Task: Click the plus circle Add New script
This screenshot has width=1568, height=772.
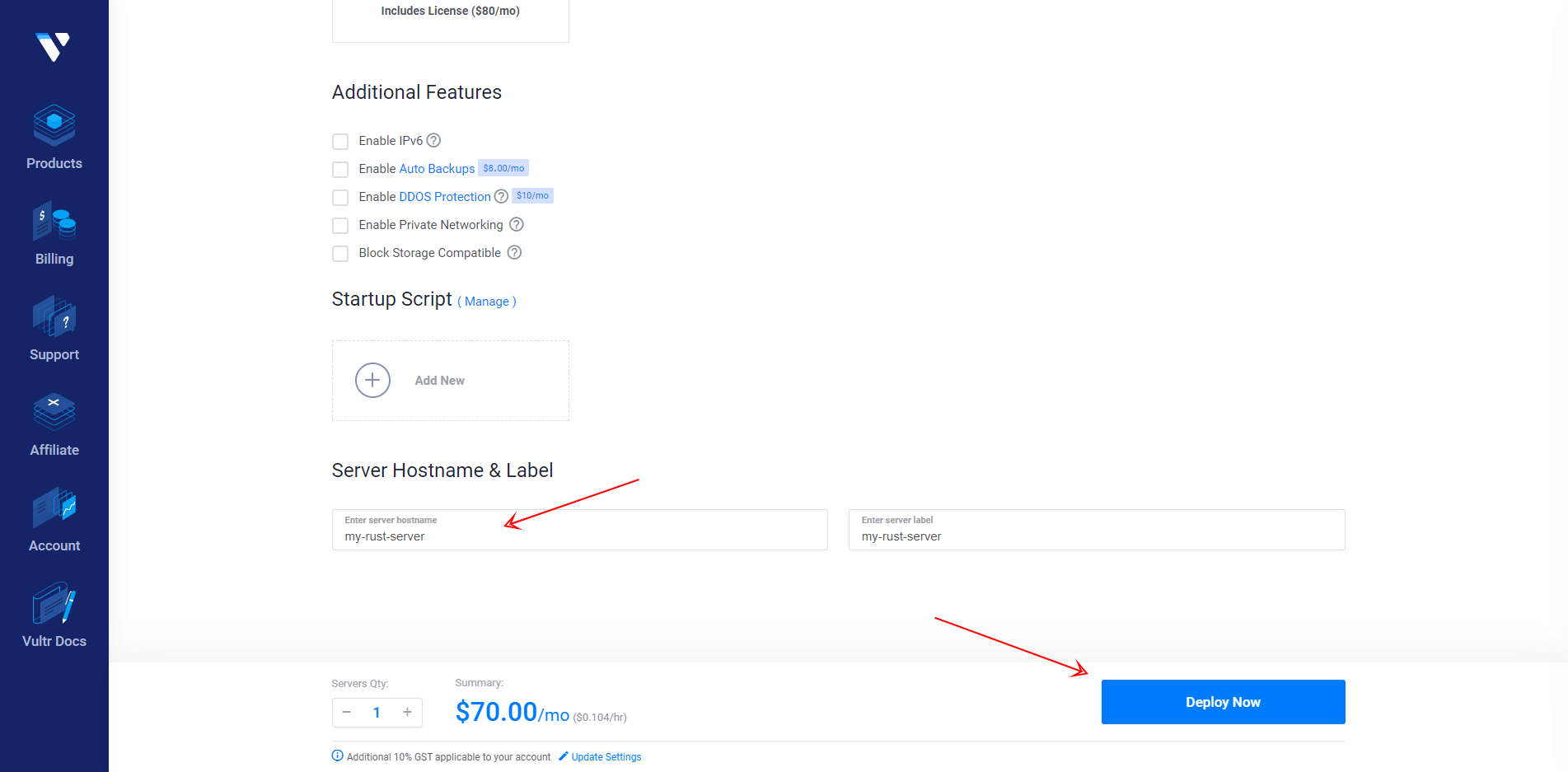Action: pos(372,381)
